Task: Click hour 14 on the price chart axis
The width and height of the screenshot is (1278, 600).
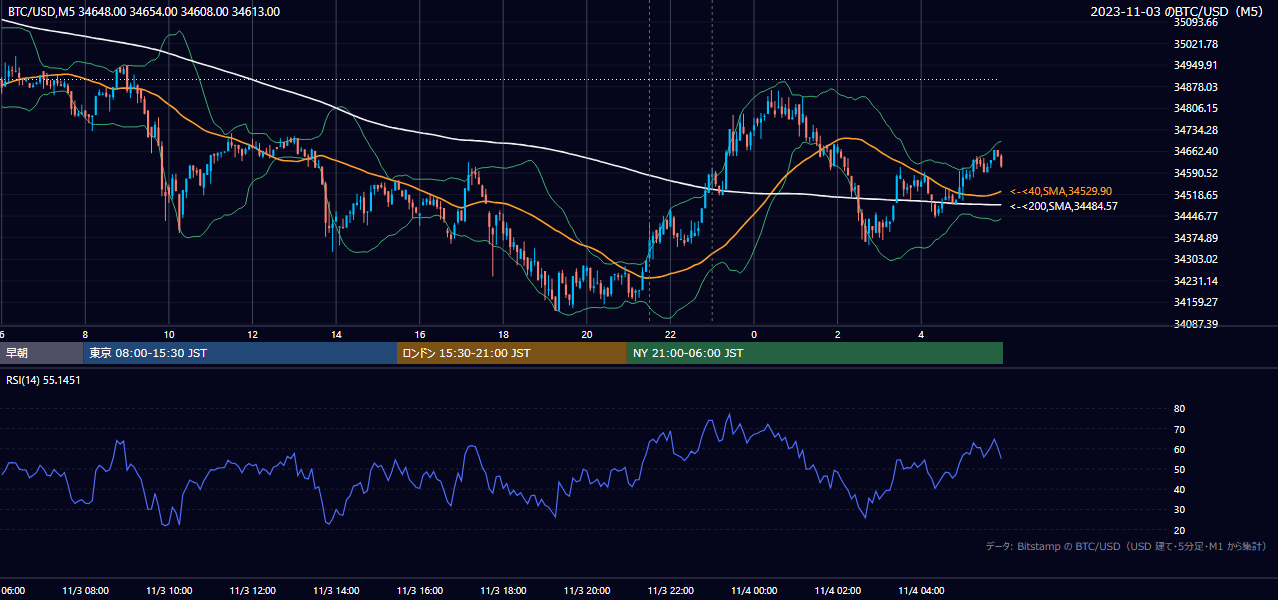Action: click(336, 335)
